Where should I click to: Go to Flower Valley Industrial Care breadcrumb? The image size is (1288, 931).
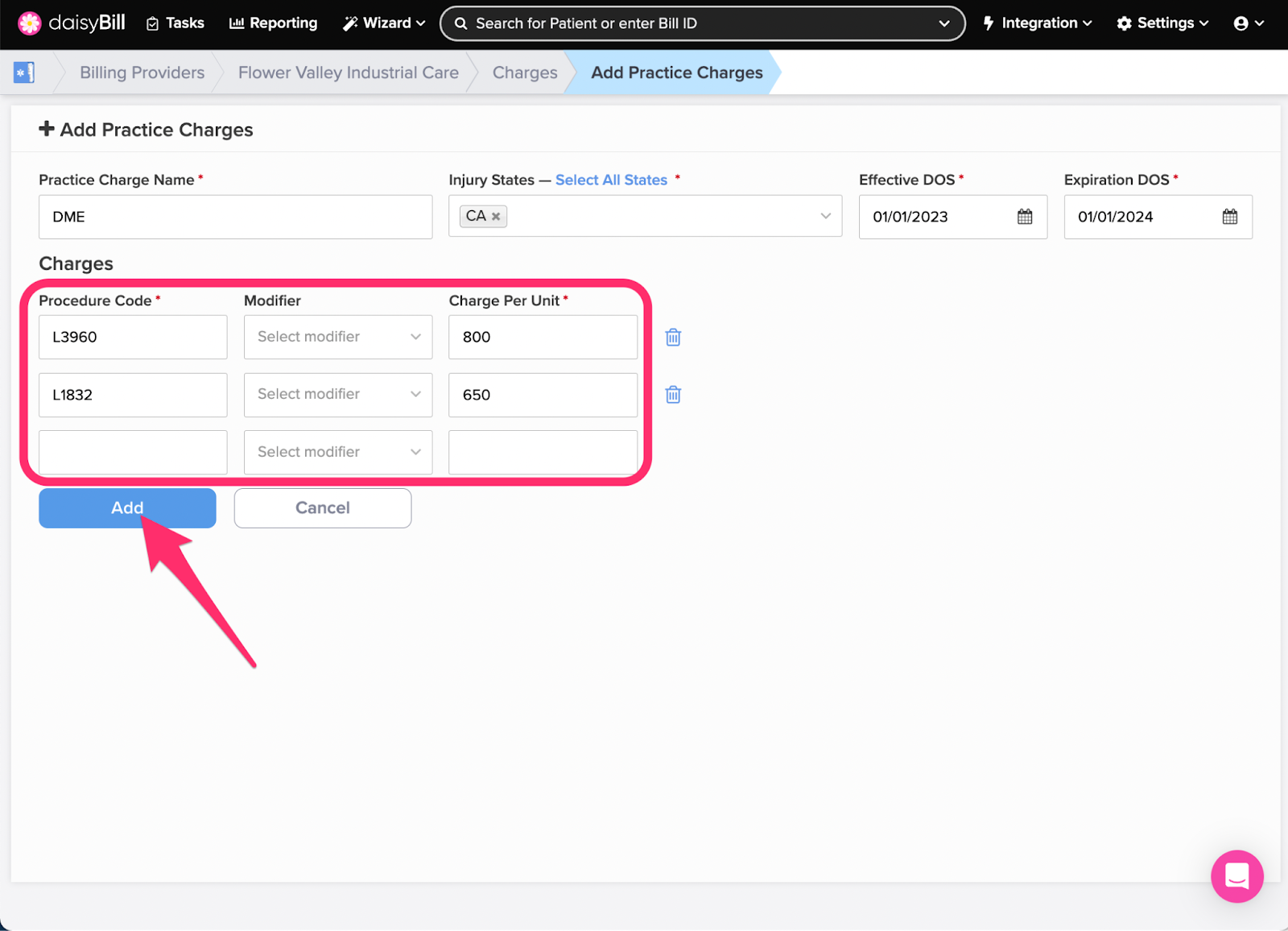[x=349, y=72]
